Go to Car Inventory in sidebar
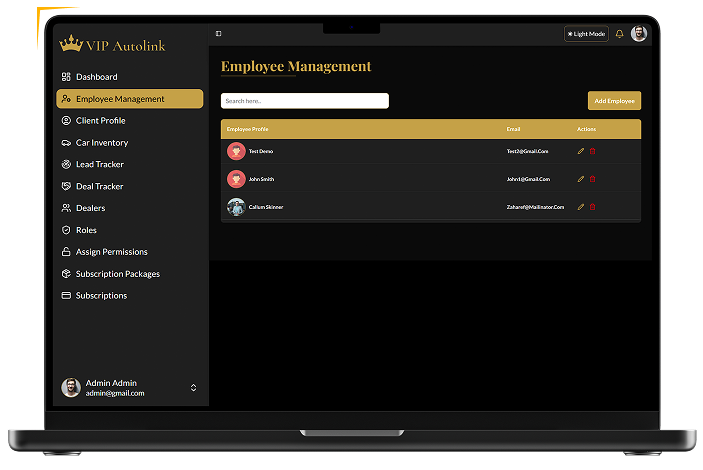703x470 pixels. coord(101,143)
